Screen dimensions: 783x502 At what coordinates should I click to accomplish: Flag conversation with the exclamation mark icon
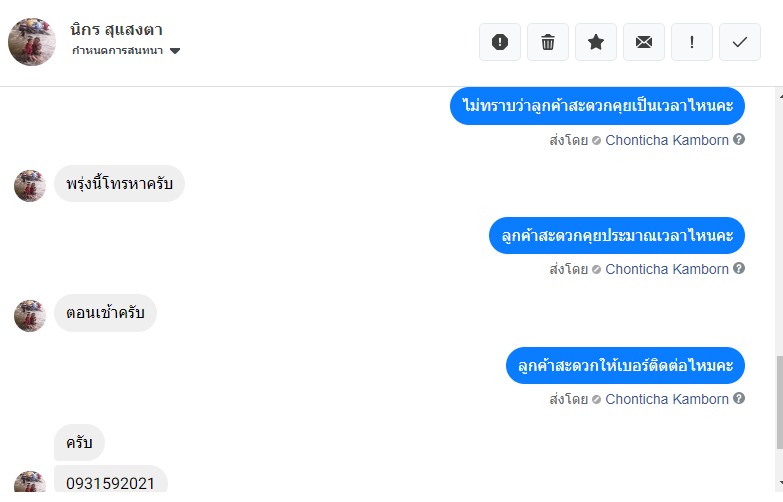coord(692,42)
